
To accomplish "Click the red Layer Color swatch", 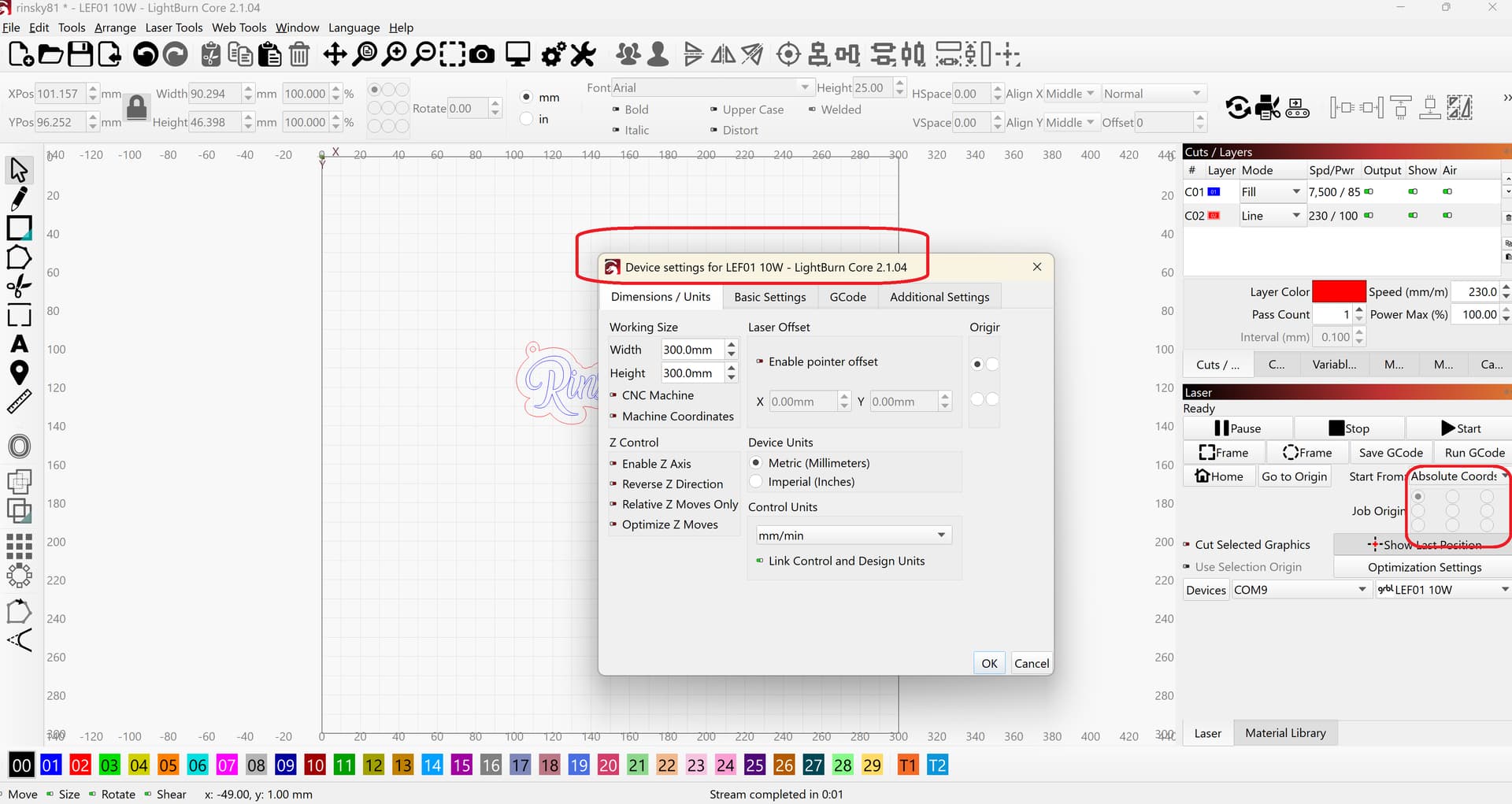I will pos(1339,291).
